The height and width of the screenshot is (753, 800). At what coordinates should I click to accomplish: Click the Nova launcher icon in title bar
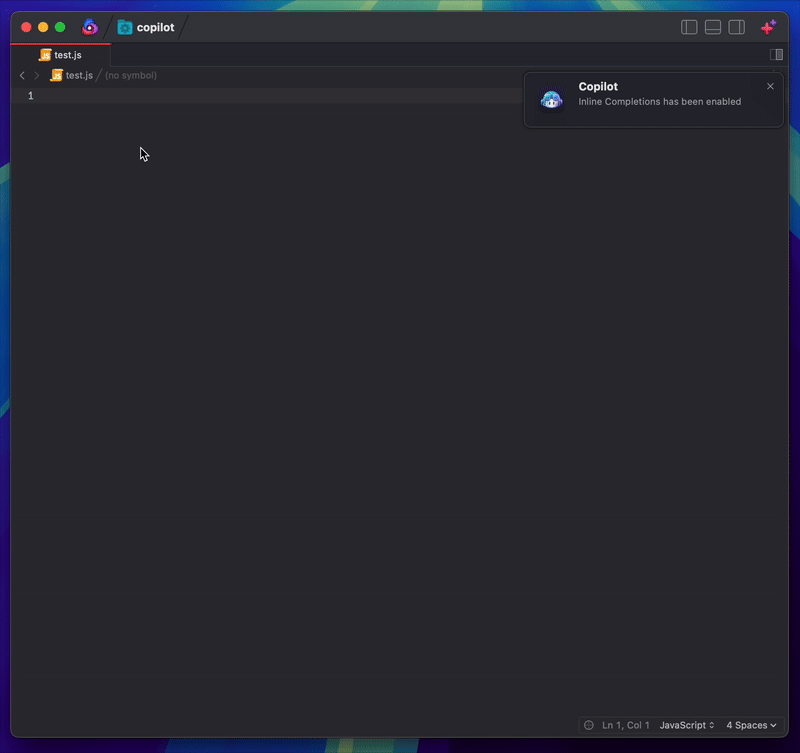tap(90, 27)
